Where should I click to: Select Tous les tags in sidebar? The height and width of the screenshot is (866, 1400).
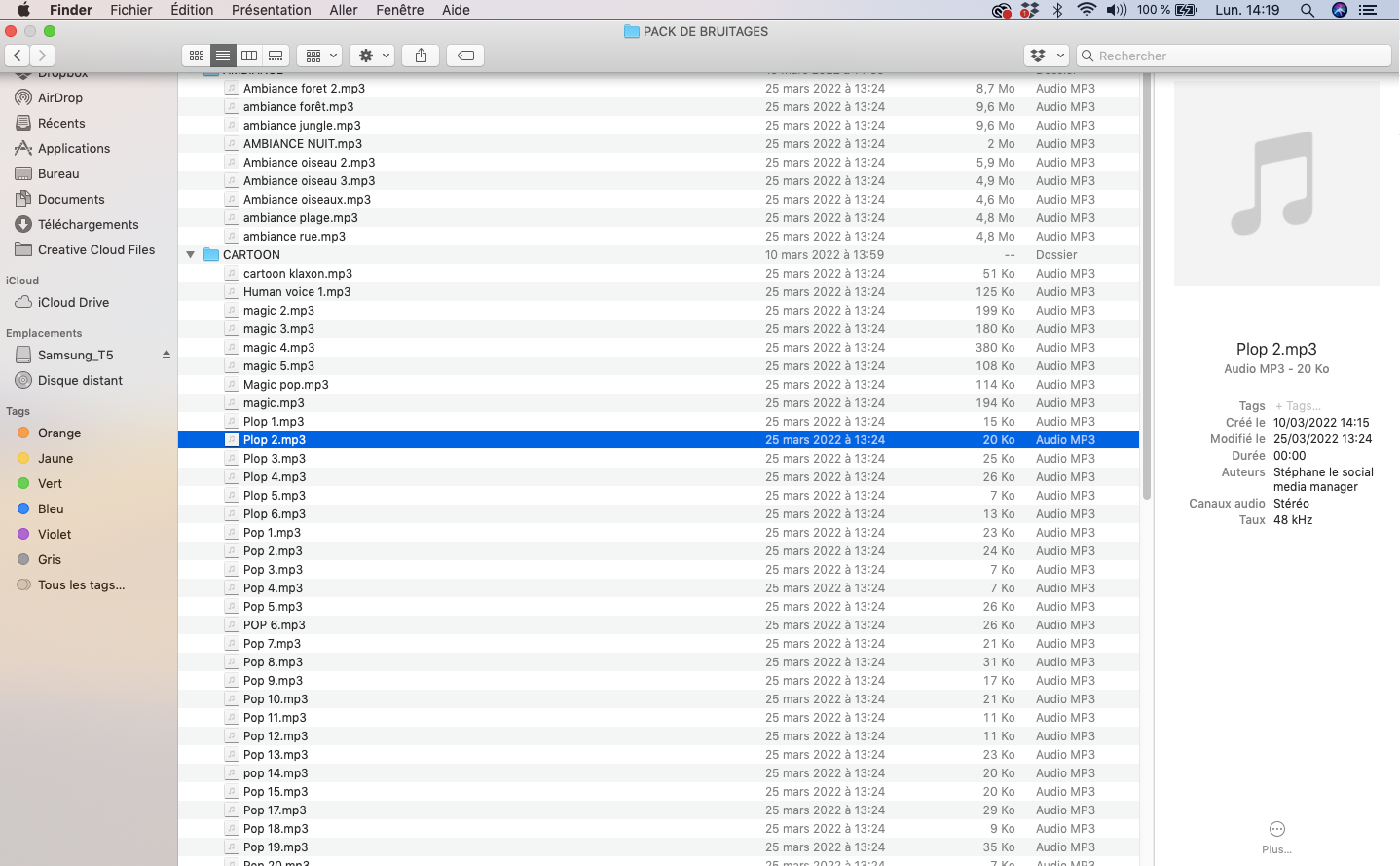pos(81,584)
